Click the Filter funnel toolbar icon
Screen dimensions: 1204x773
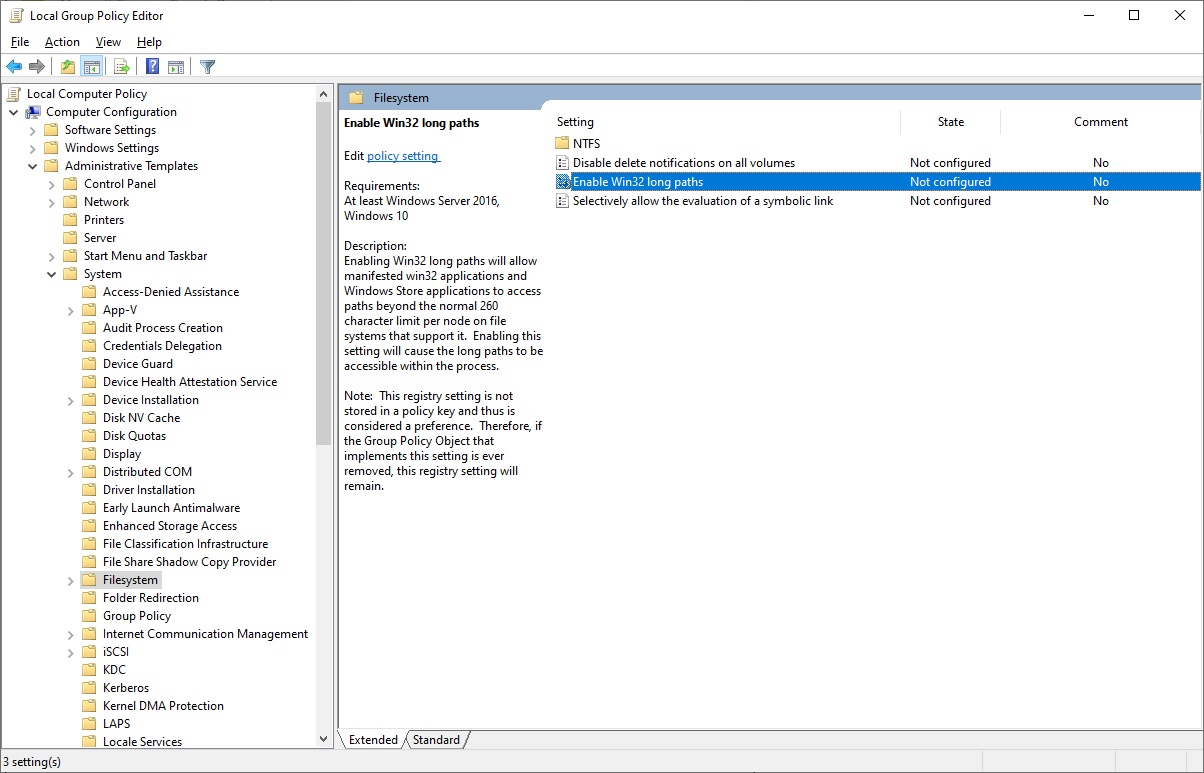[207, 67]
